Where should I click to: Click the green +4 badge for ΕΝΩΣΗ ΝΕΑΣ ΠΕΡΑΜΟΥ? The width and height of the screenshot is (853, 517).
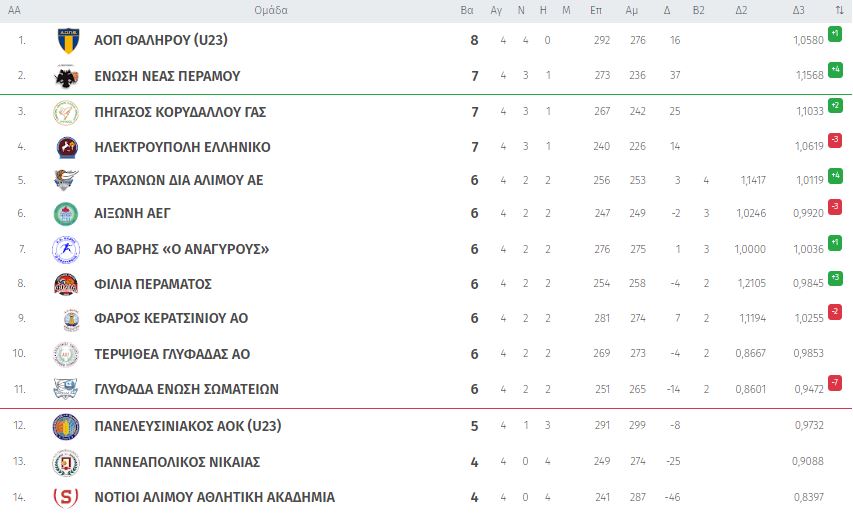coord(835,70)
